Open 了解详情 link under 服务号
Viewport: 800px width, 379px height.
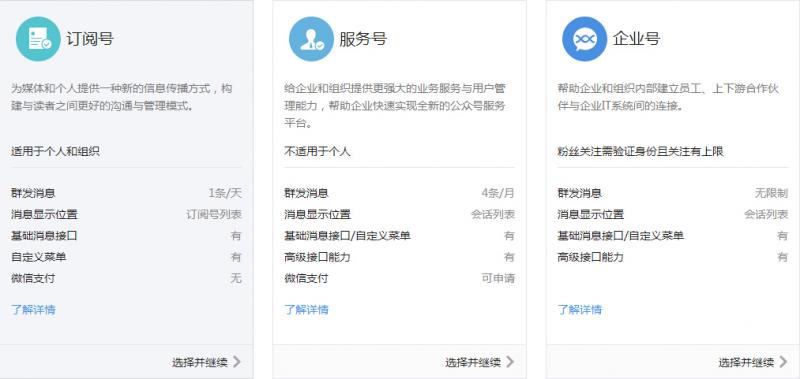click(x=306, y=310)
